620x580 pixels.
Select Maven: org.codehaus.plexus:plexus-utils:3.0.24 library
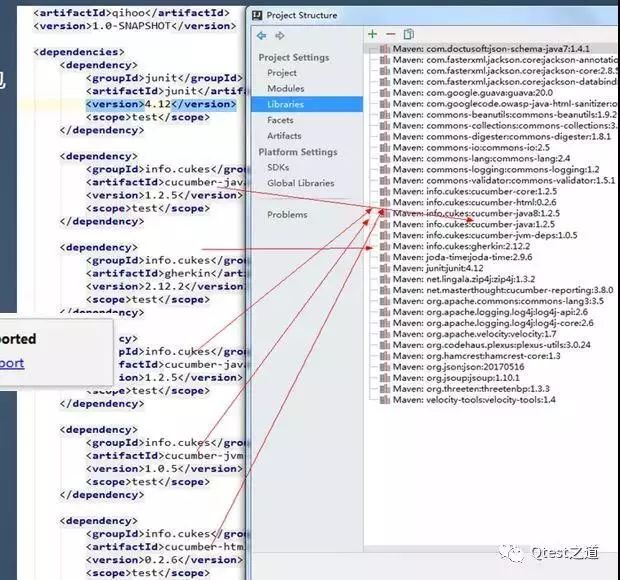[491, 345]
